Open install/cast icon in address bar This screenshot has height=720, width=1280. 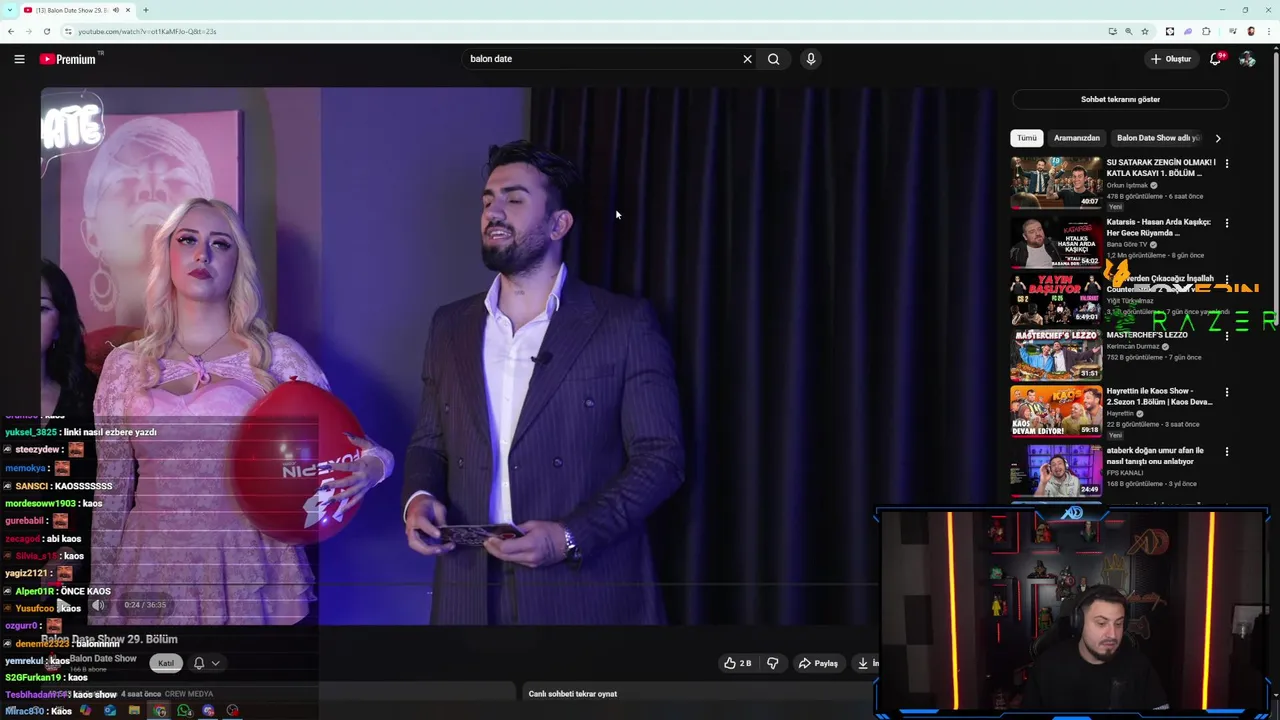[x=1112, y=31]
